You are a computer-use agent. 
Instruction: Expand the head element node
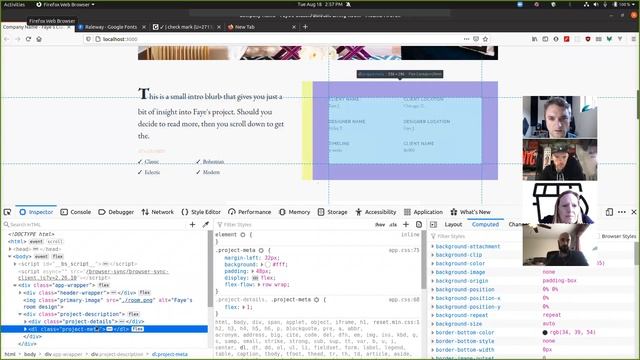tap(10, 249)
